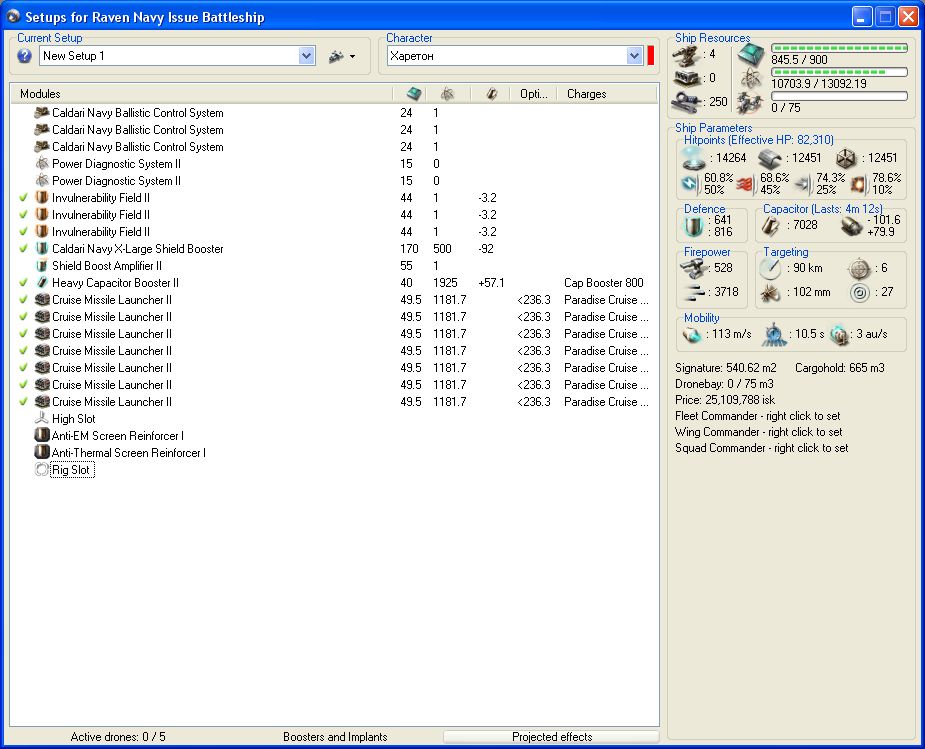925x749 pixels.
Task: Click the drone bandwidth icon beside 0 / 75
Action: tap(751, 103)
